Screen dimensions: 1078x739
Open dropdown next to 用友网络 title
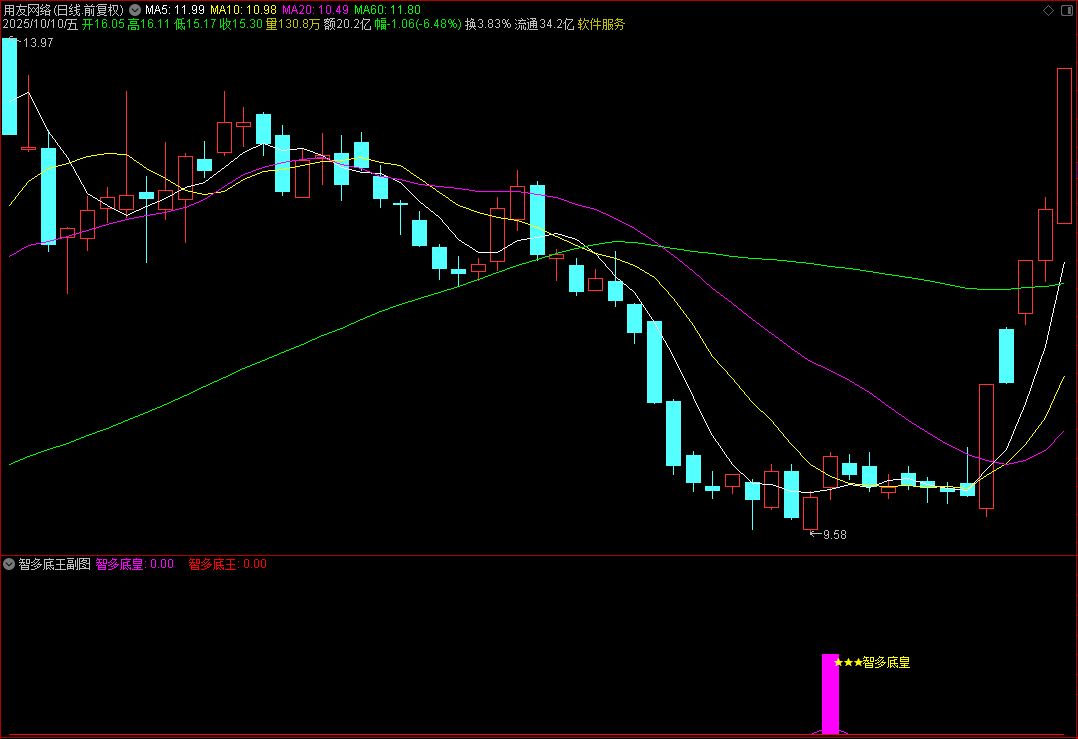coord(135,10)
